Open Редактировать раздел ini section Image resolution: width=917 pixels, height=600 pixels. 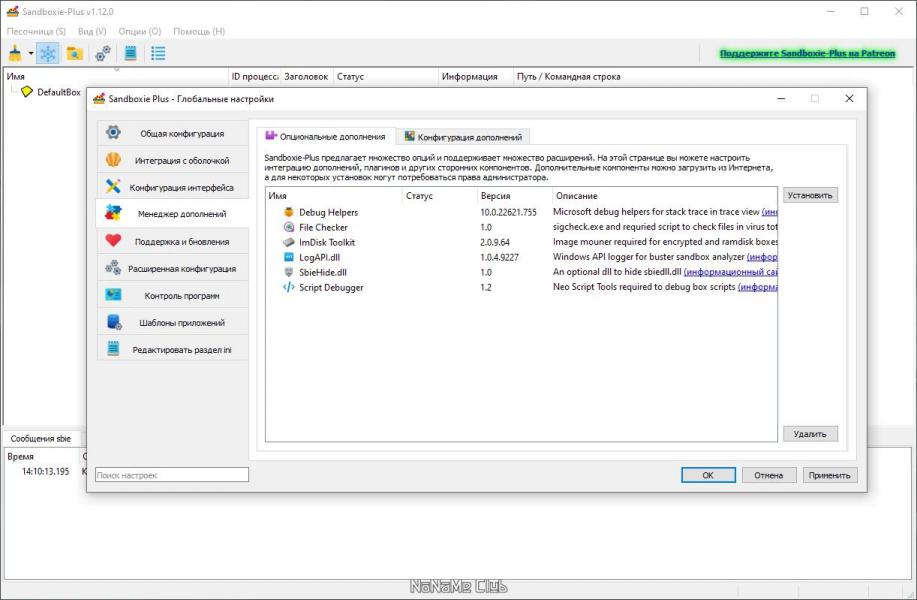(x=173, y=349)
